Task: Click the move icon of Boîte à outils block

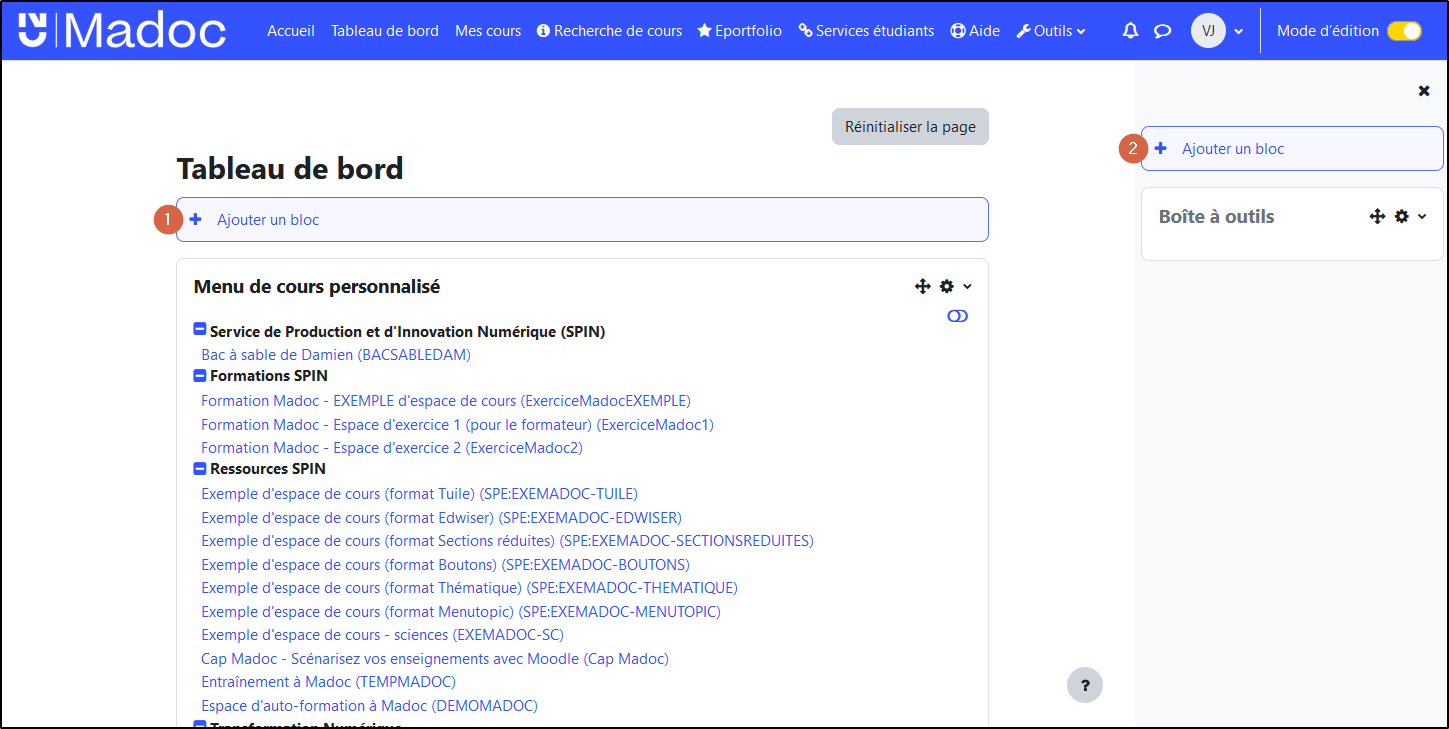Action: [1377, 216]
